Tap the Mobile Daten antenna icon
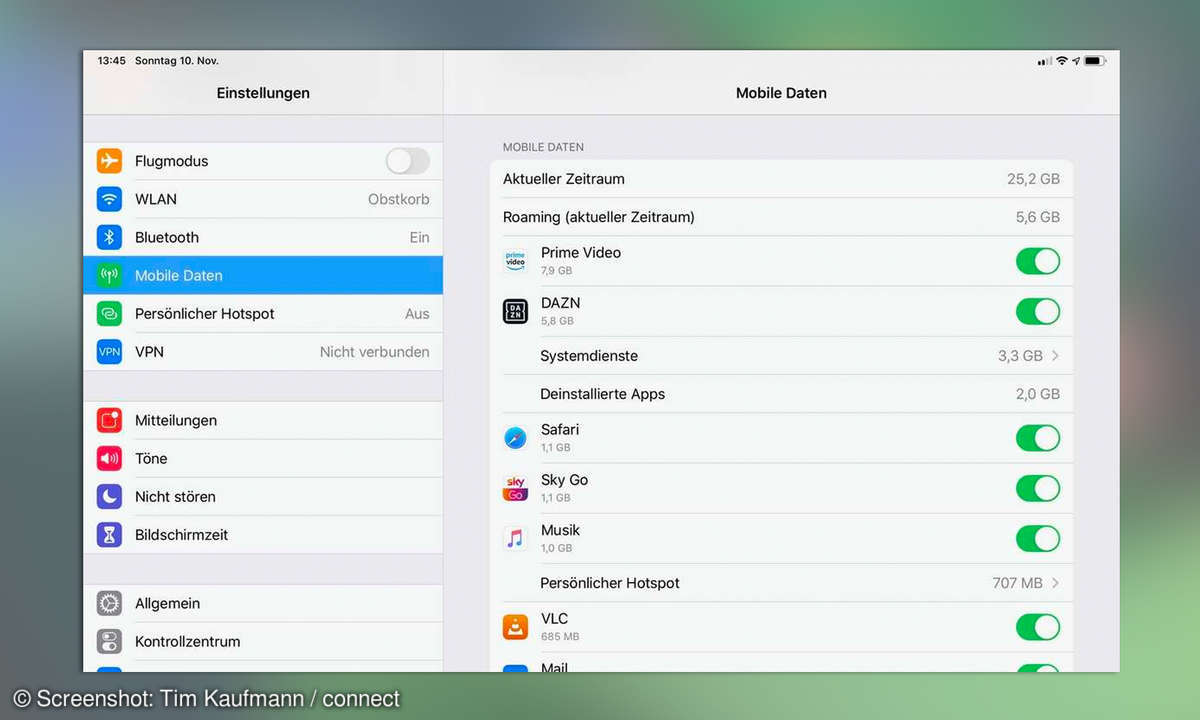 tap(109, 275)
